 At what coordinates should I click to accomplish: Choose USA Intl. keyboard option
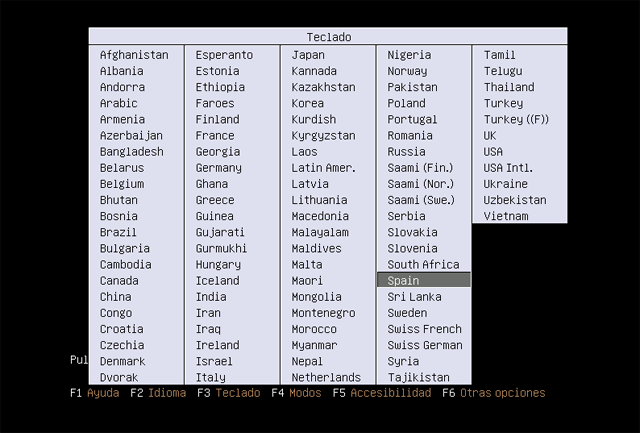point(508,168)
